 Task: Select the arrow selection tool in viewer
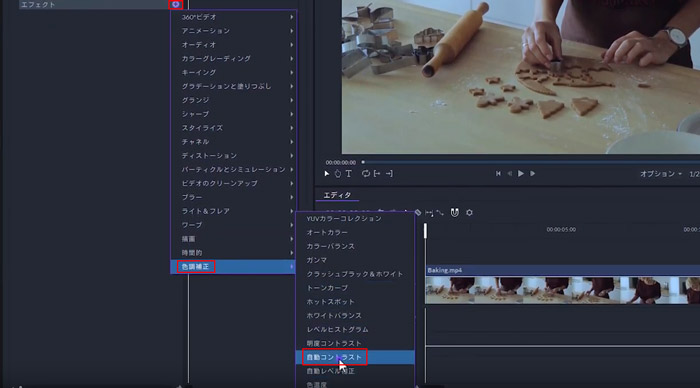(x=327, y=174)
